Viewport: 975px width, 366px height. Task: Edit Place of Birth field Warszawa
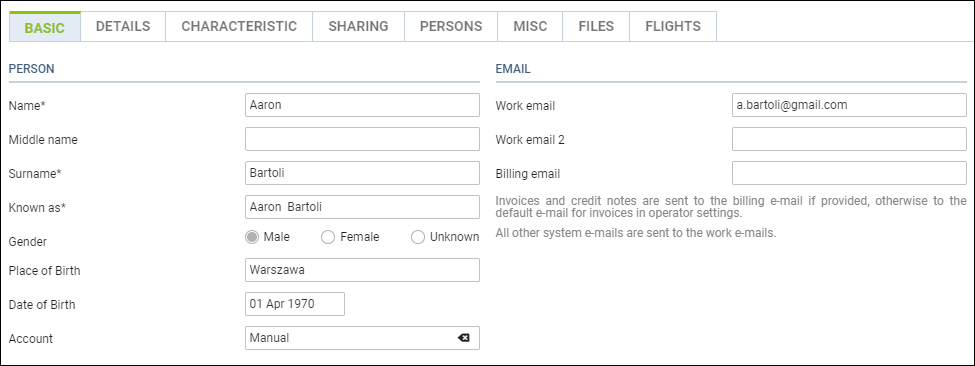pyautogui.click(x=363, y=270)
